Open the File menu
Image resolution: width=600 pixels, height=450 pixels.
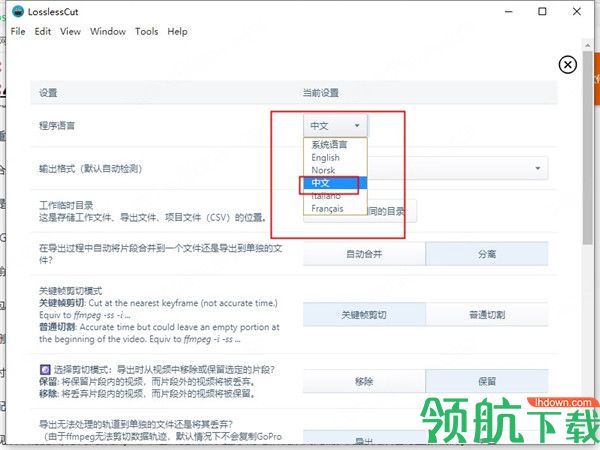[x=18, y=31]
